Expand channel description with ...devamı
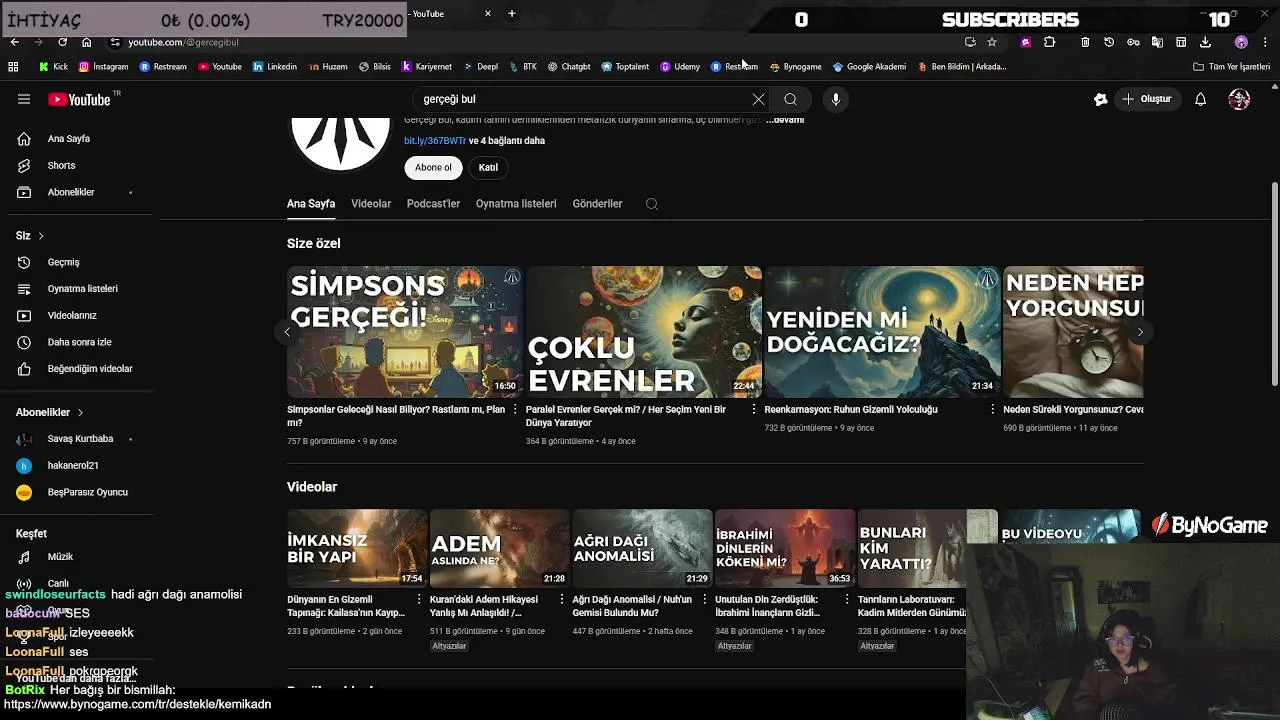 [785, 120]
